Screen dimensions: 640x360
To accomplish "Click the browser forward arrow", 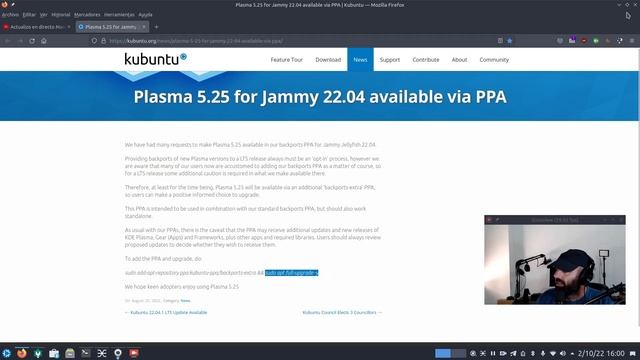I will click(x=20, y=41).
